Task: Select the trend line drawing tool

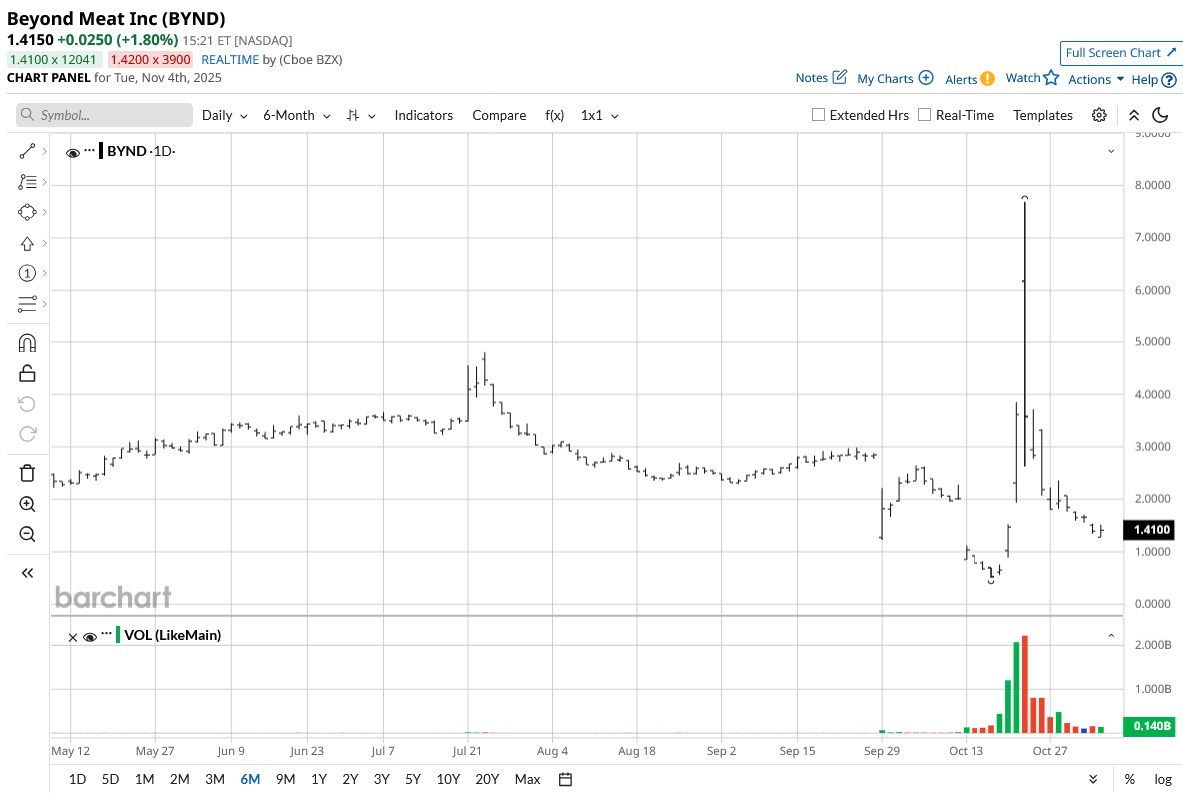Action: point(27,152)
